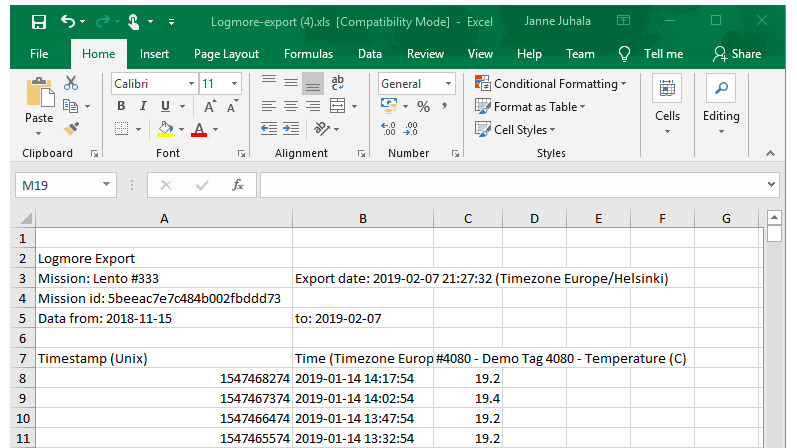Open the font size 11 dropdown
Viewport: 797px width, 448px height.
click(x=234, y=84)
